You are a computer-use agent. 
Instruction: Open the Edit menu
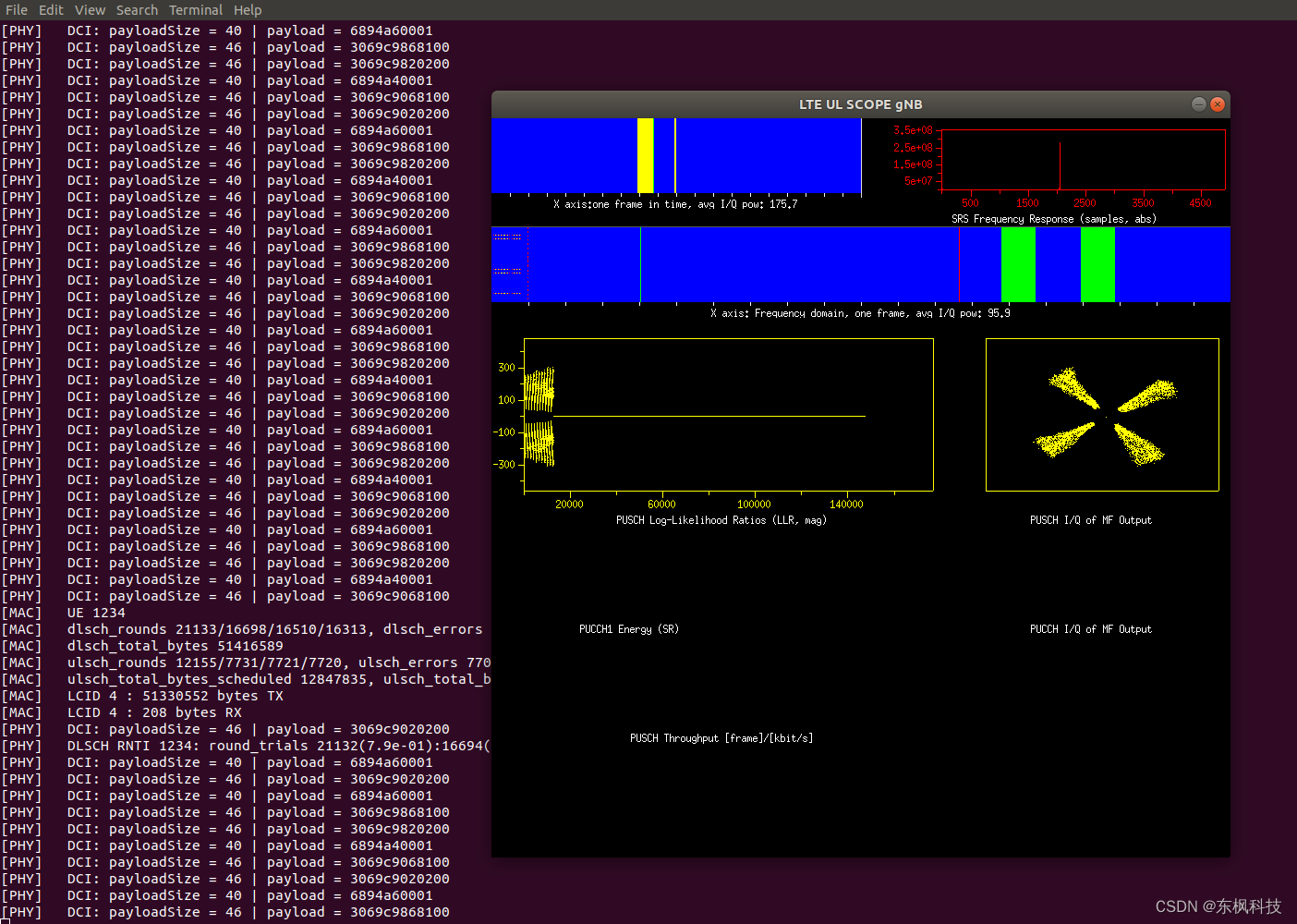[x=51, y=10]
